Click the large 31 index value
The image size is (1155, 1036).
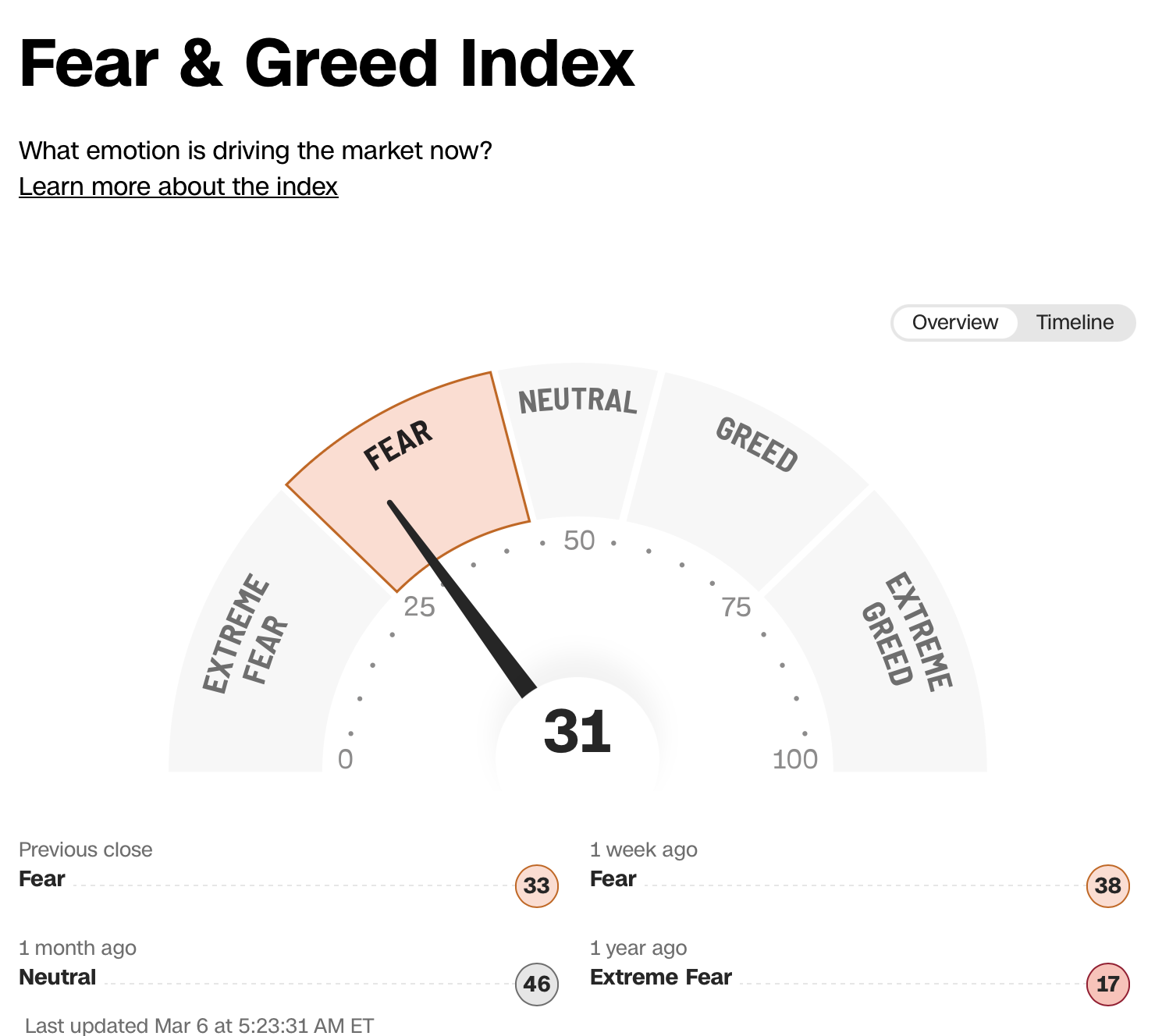pyautogui.click(x=577, y=732)
